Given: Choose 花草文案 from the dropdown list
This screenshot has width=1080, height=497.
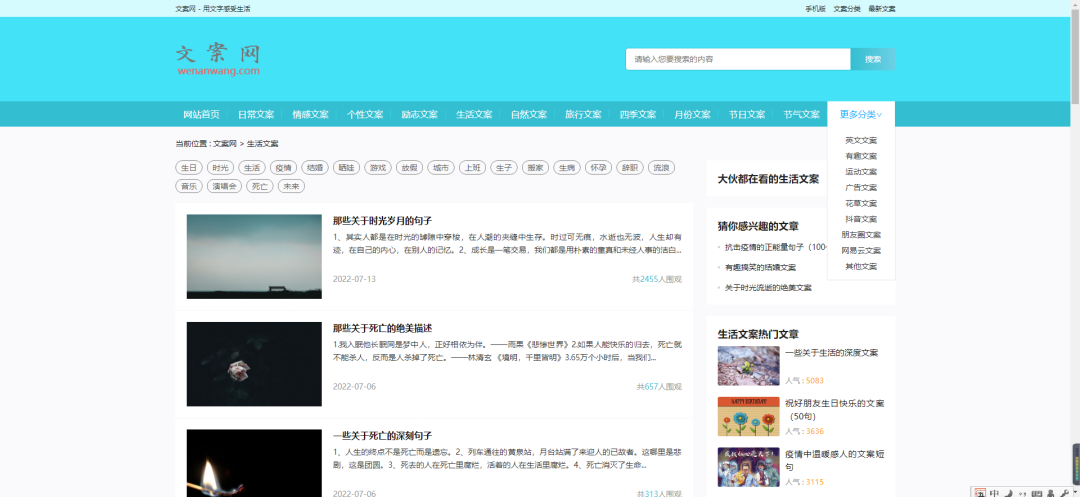Looking at the screenshot, I should tap(861, 203).
